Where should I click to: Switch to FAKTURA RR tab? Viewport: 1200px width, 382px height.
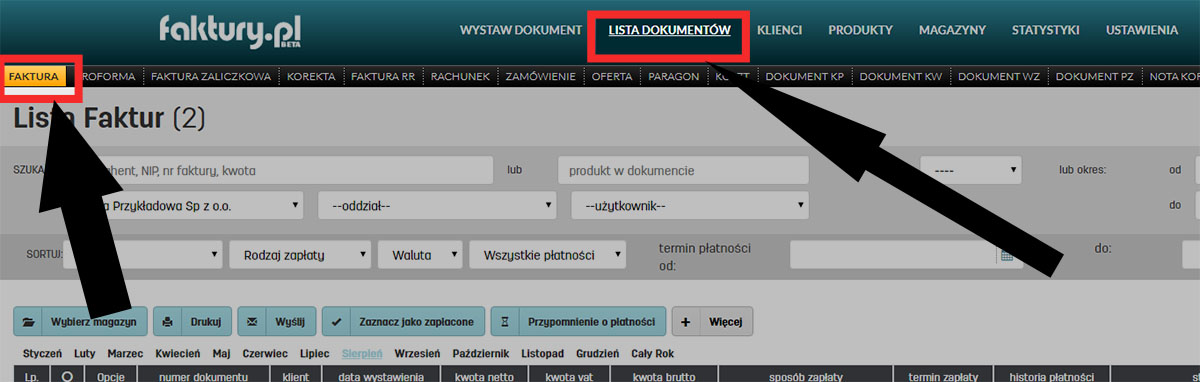(x=384, y=76)
